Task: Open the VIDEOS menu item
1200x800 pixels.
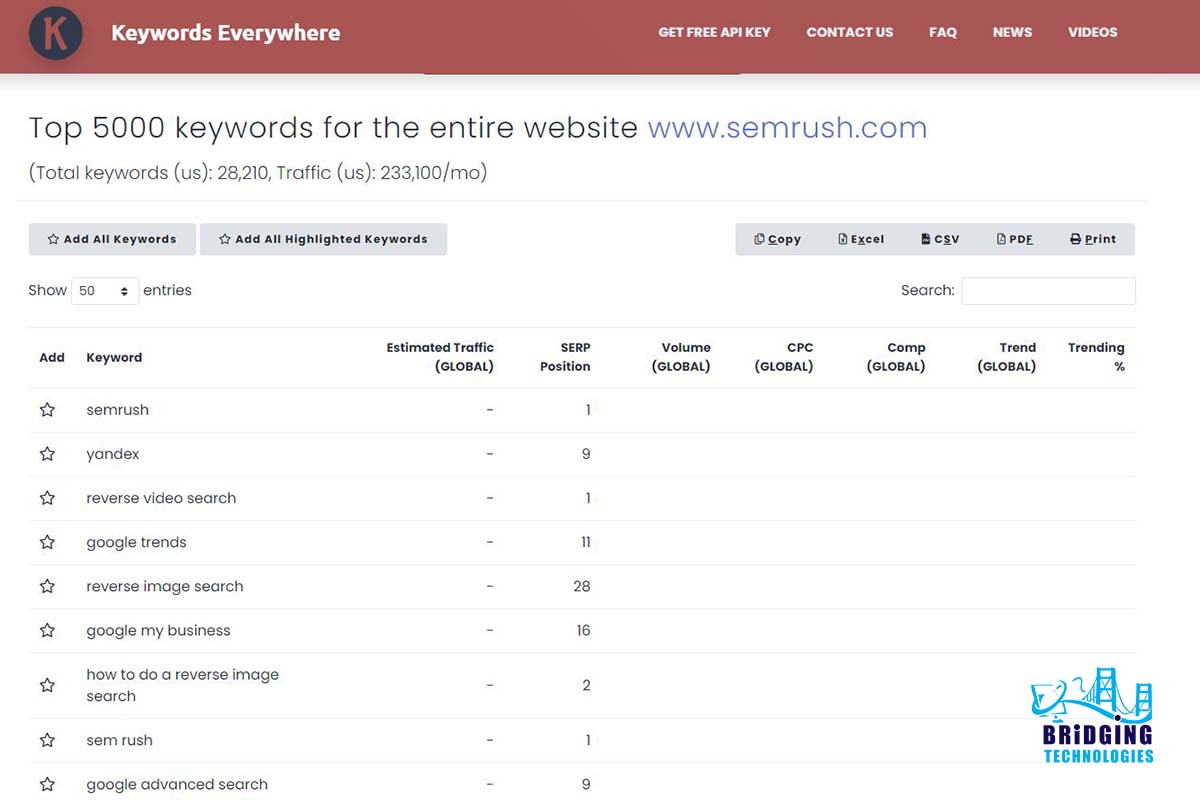Action: click(1092, 32)
